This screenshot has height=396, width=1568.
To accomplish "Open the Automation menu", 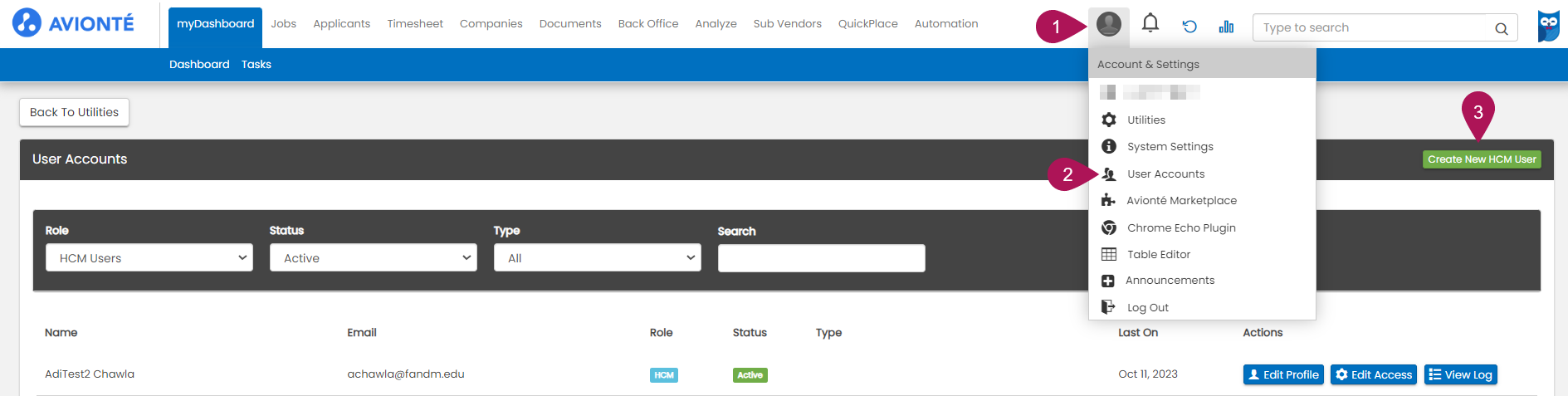I will coord(946,24).
